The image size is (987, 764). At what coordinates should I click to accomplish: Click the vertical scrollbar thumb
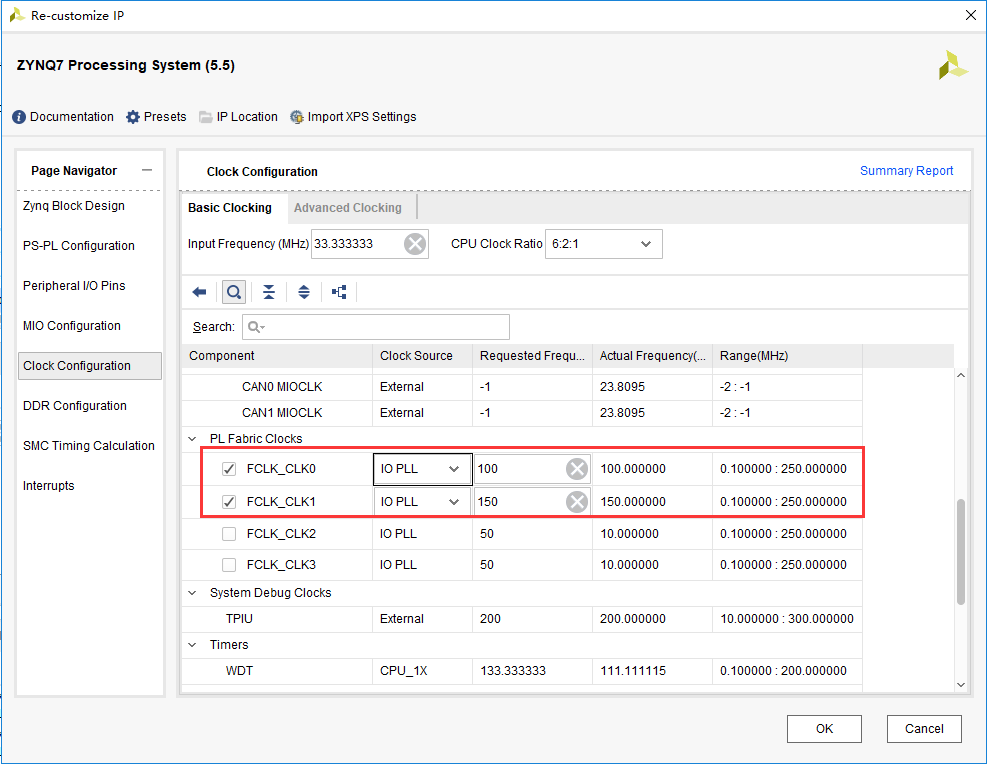[x=961, y=551]
